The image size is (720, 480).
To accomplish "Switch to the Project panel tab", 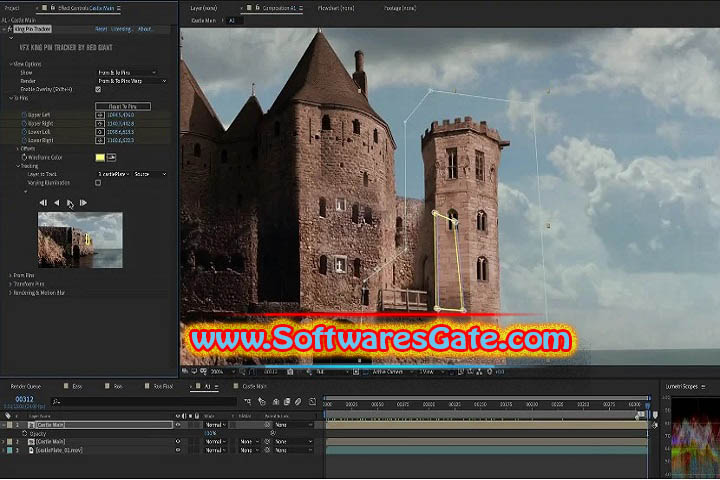I will pyautogui.click(x=12, y=8).
